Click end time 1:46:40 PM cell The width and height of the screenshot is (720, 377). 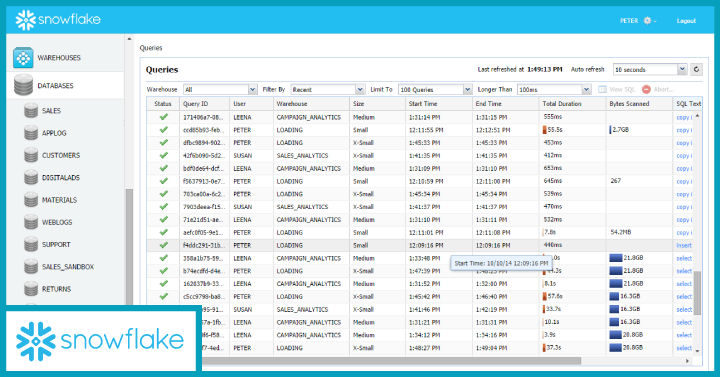(x=505, y=297)
